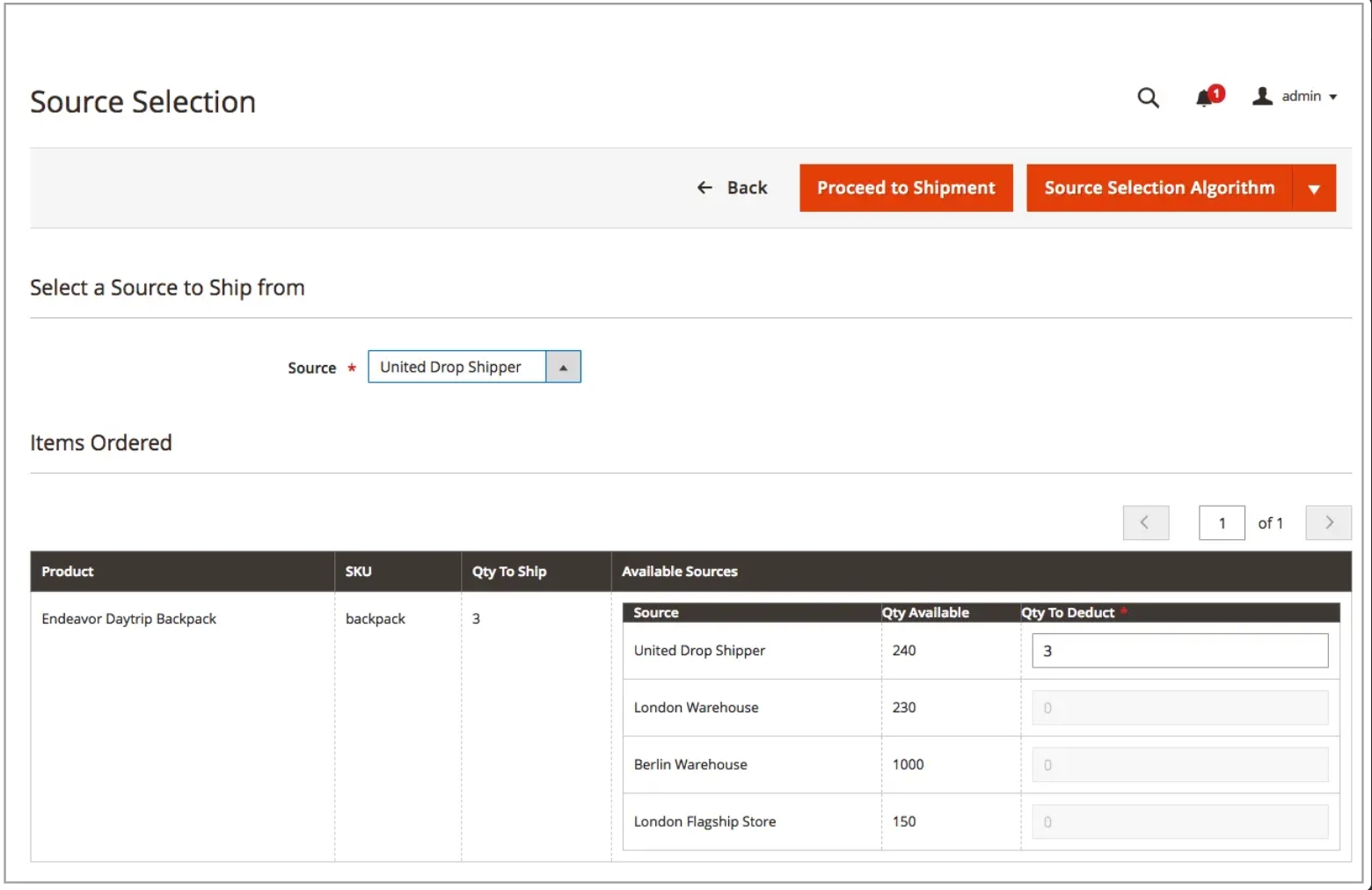Click Qty To Deduct field for Berlin Warehouse

(x=1179, y=765)
